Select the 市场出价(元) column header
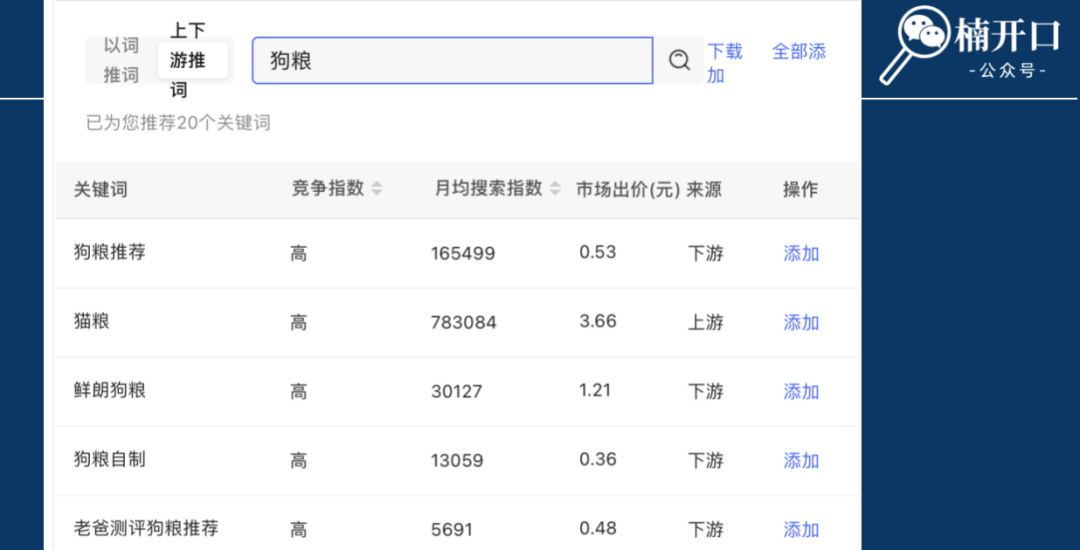1080x550 pixels. pyautogui.click(x=628, y=189)
